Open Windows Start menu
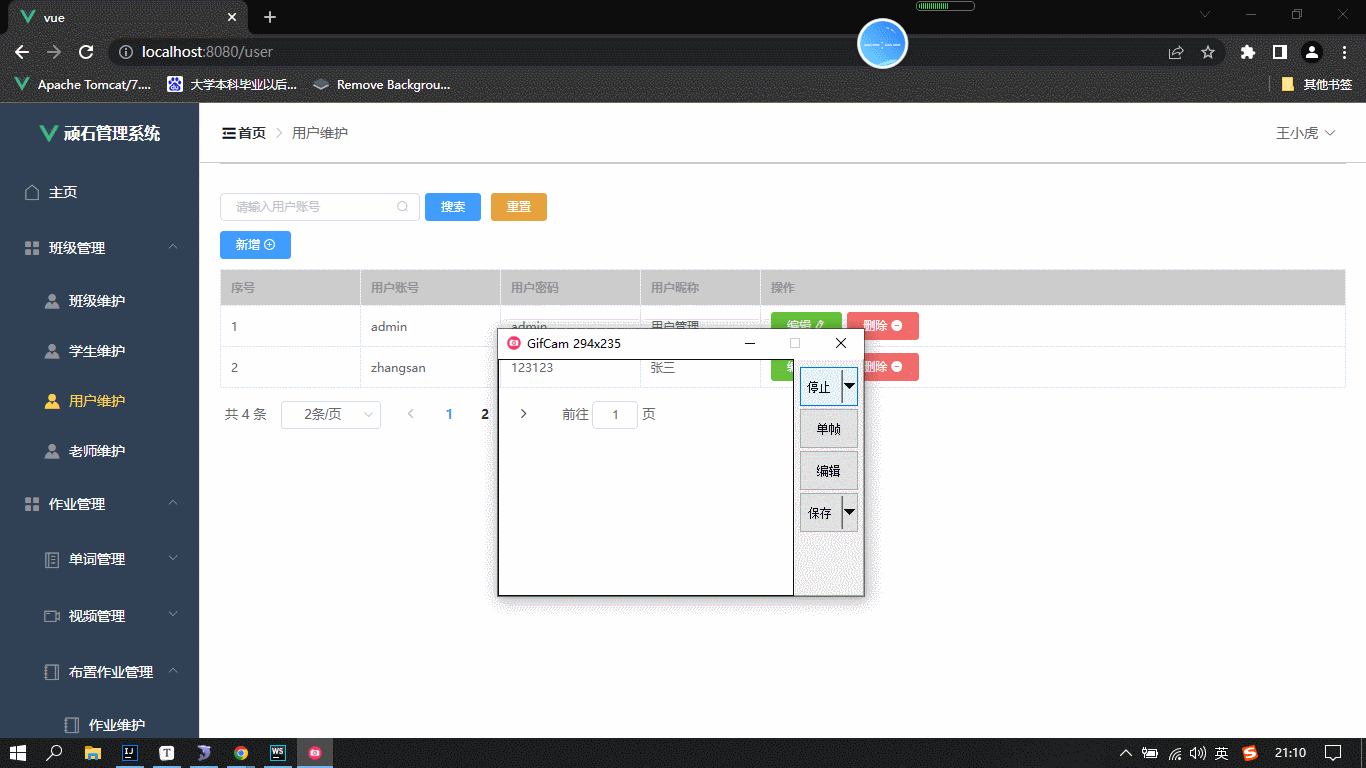1366x768 pixels. [x=18, y=753]
